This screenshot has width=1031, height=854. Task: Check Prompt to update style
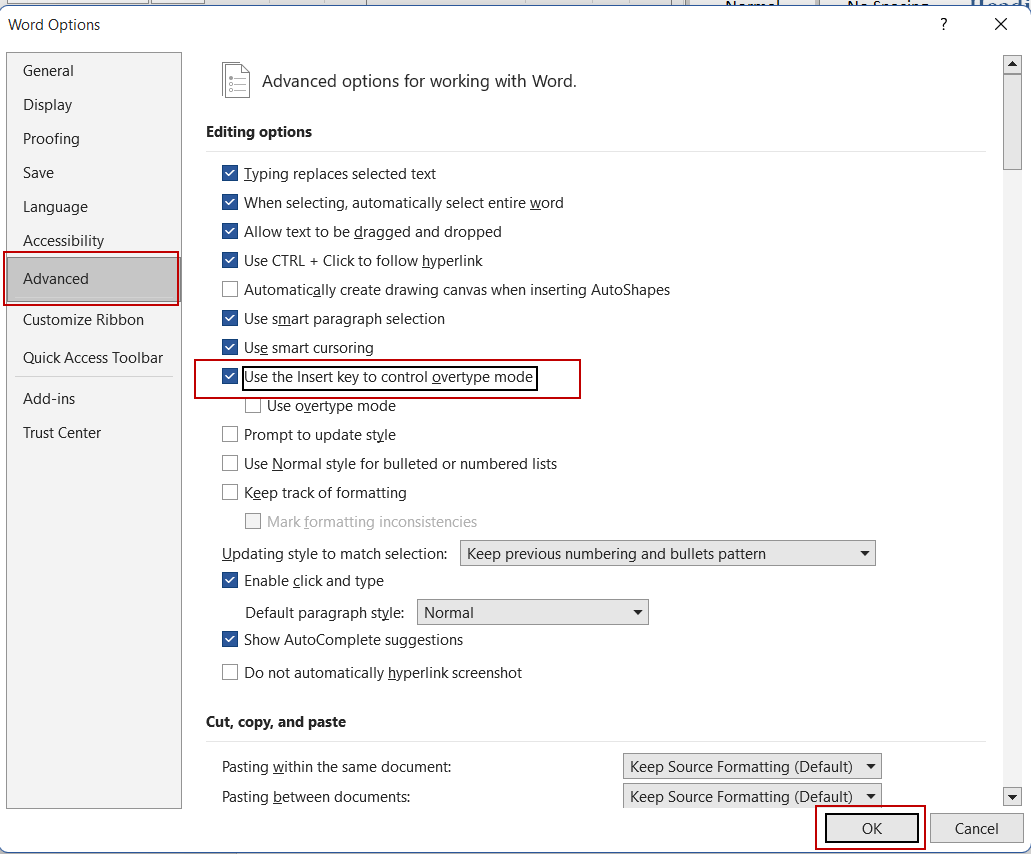[230, 435]
